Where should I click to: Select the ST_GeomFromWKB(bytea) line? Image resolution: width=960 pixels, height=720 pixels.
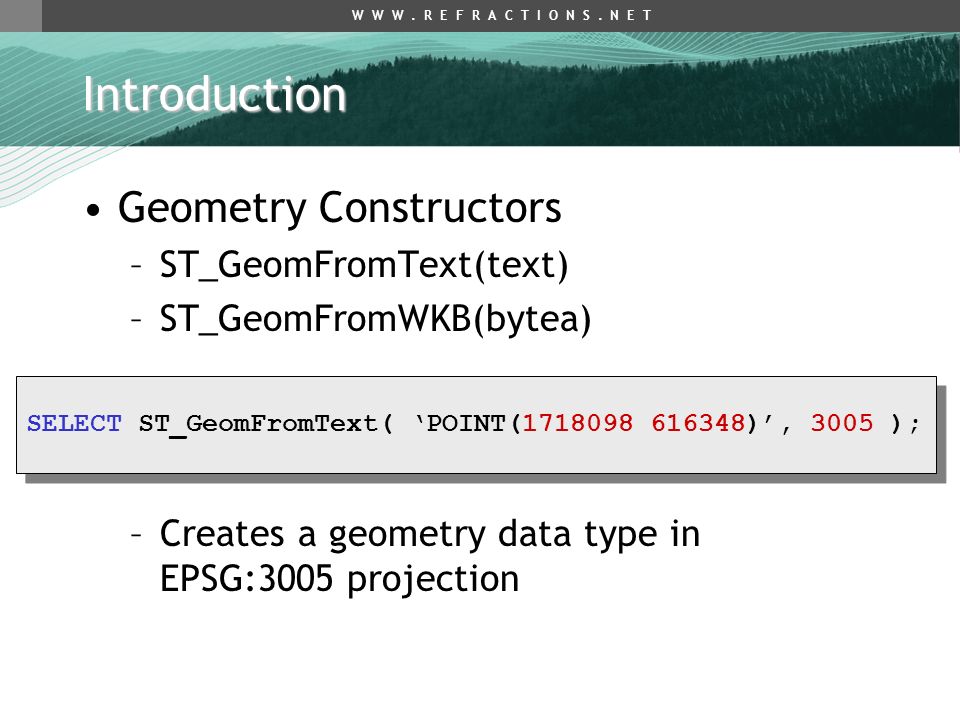[x=375, y=320]
